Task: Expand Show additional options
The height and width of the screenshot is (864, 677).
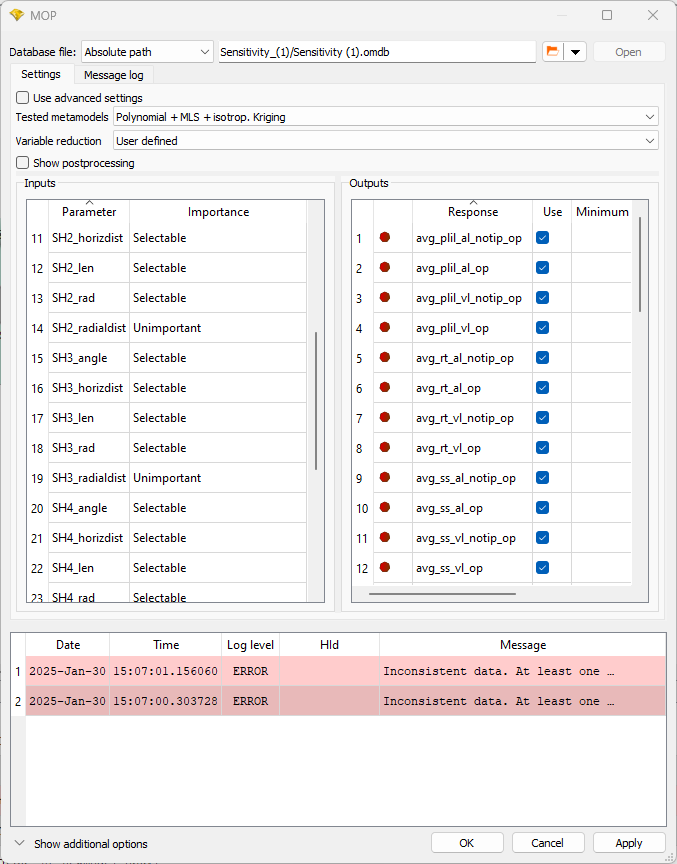Action: (x=80, y=844)
